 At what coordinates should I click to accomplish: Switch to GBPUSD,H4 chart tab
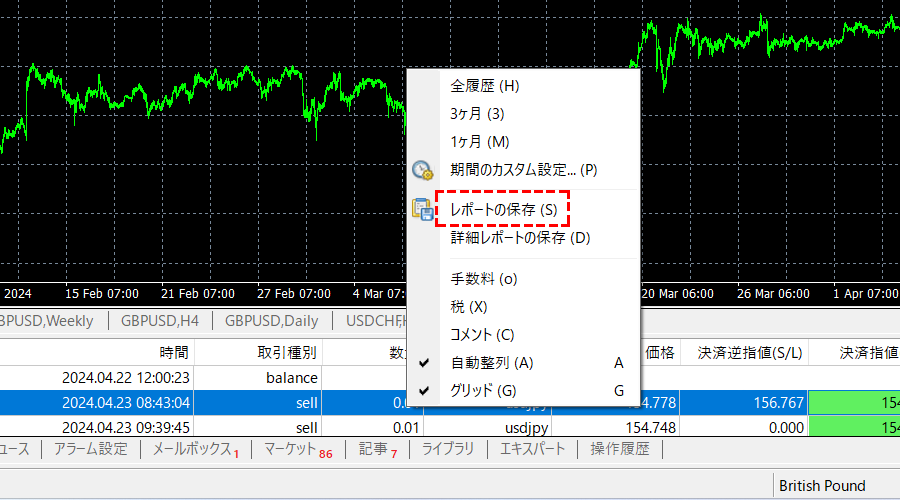(x=160, y=320)
